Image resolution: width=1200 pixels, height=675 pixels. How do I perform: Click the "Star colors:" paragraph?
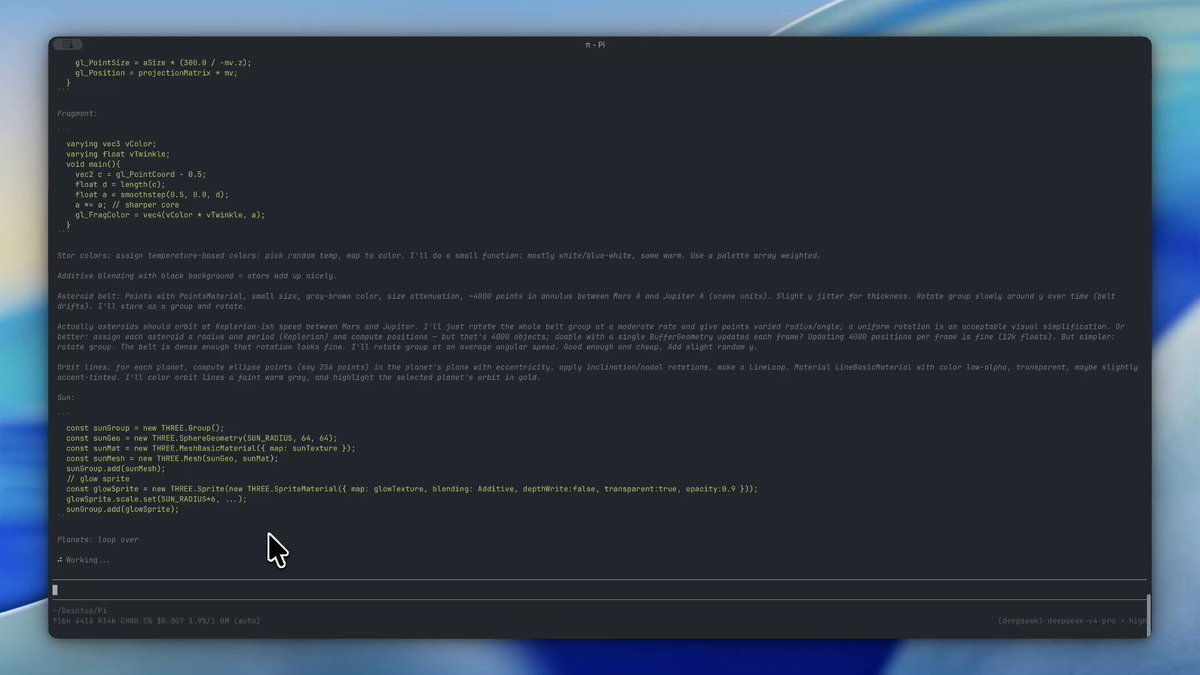tap(439, 256)
